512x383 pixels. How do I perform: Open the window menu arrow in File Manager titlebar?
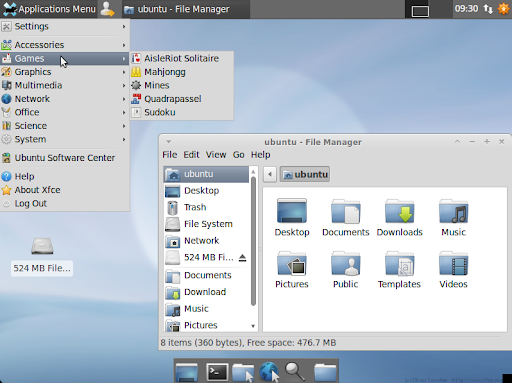coord(169,142)
